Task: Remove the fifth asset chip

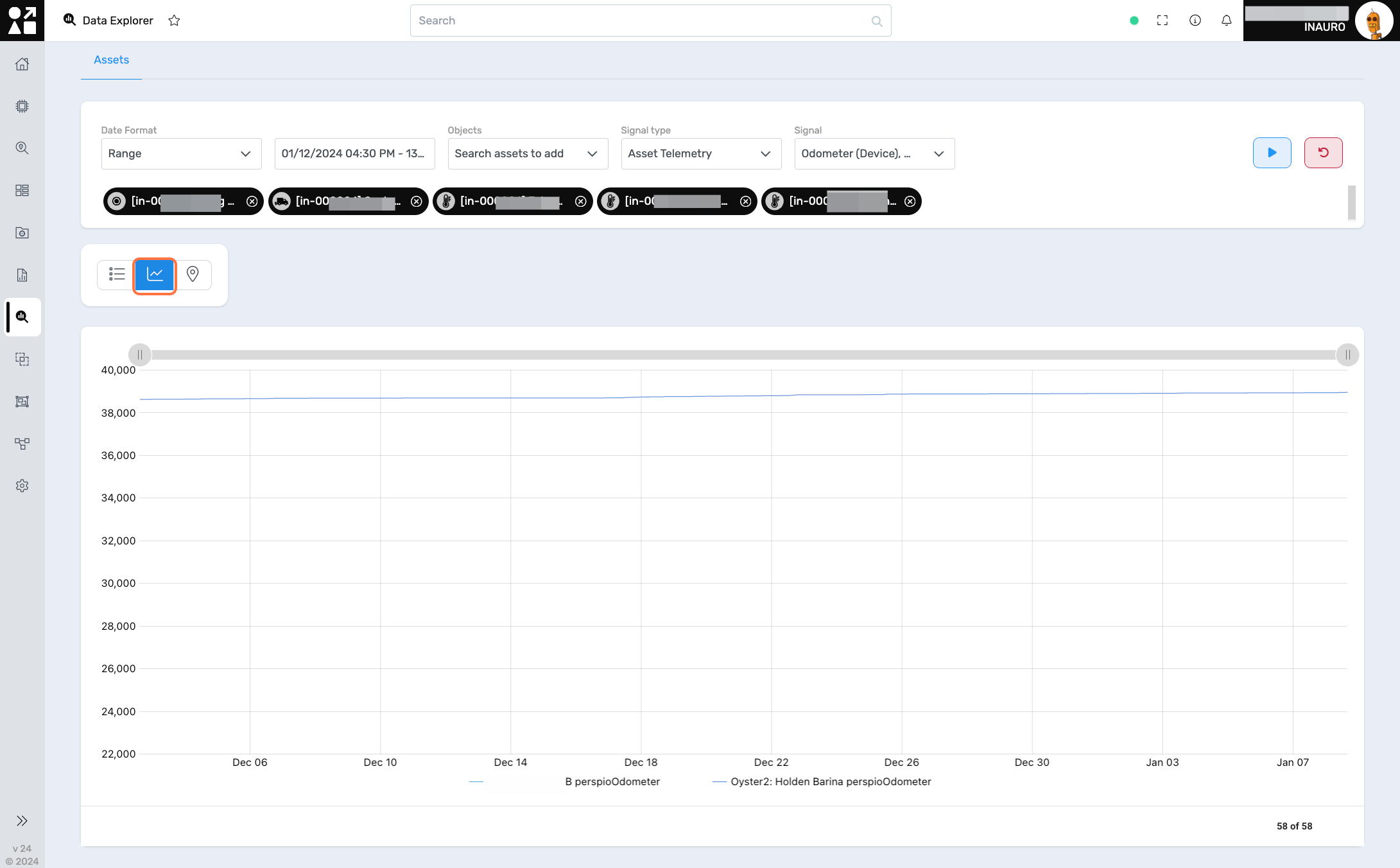Action: tap(910, 202)
